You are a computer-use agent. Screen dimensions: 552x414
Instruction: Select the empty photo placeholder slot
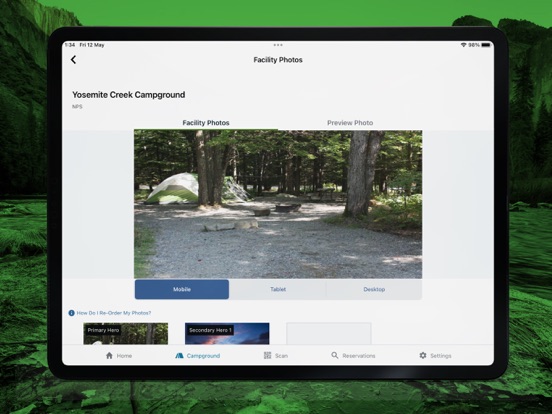(329, 333)
